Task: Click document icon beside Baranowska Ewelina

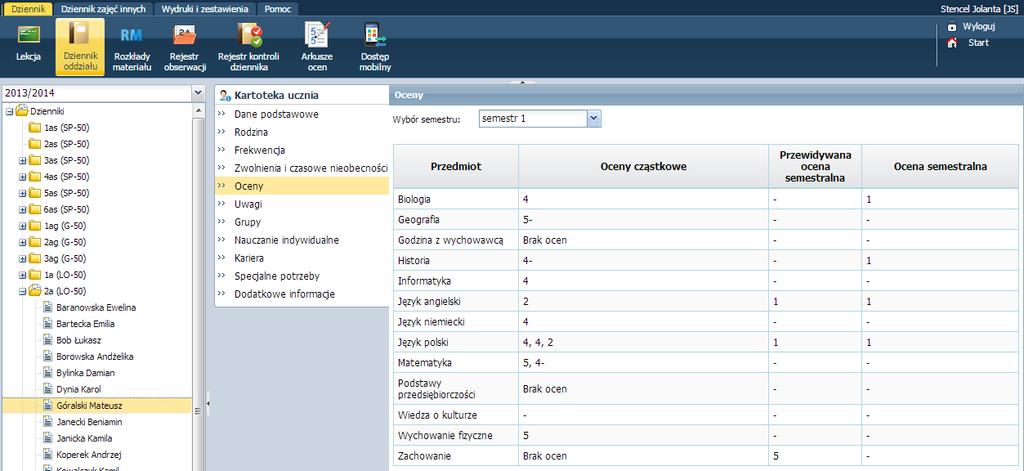Action: [x=48, y=307]
